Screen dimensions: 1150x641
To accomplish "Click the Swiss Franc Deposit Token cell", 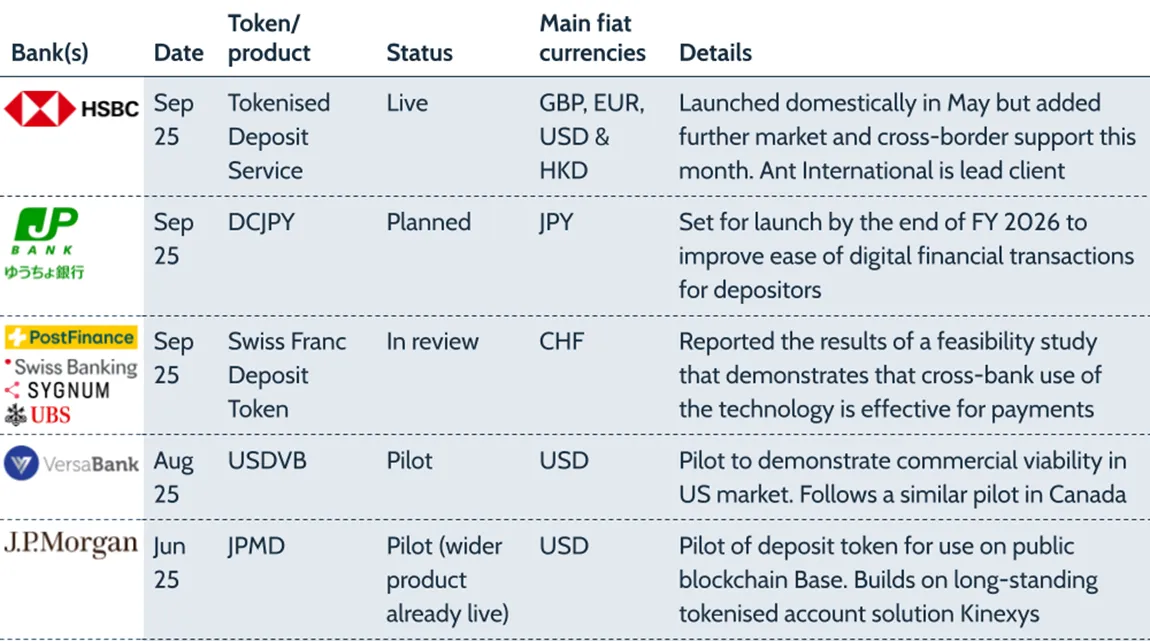I will pos(287,375).
